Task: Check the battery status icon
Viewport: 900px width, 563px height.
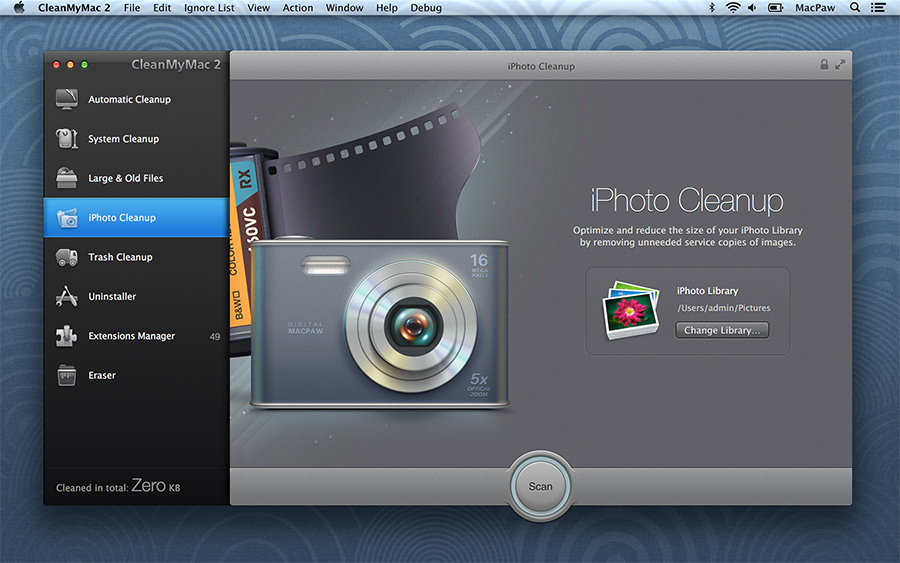Action: (775, 7)
